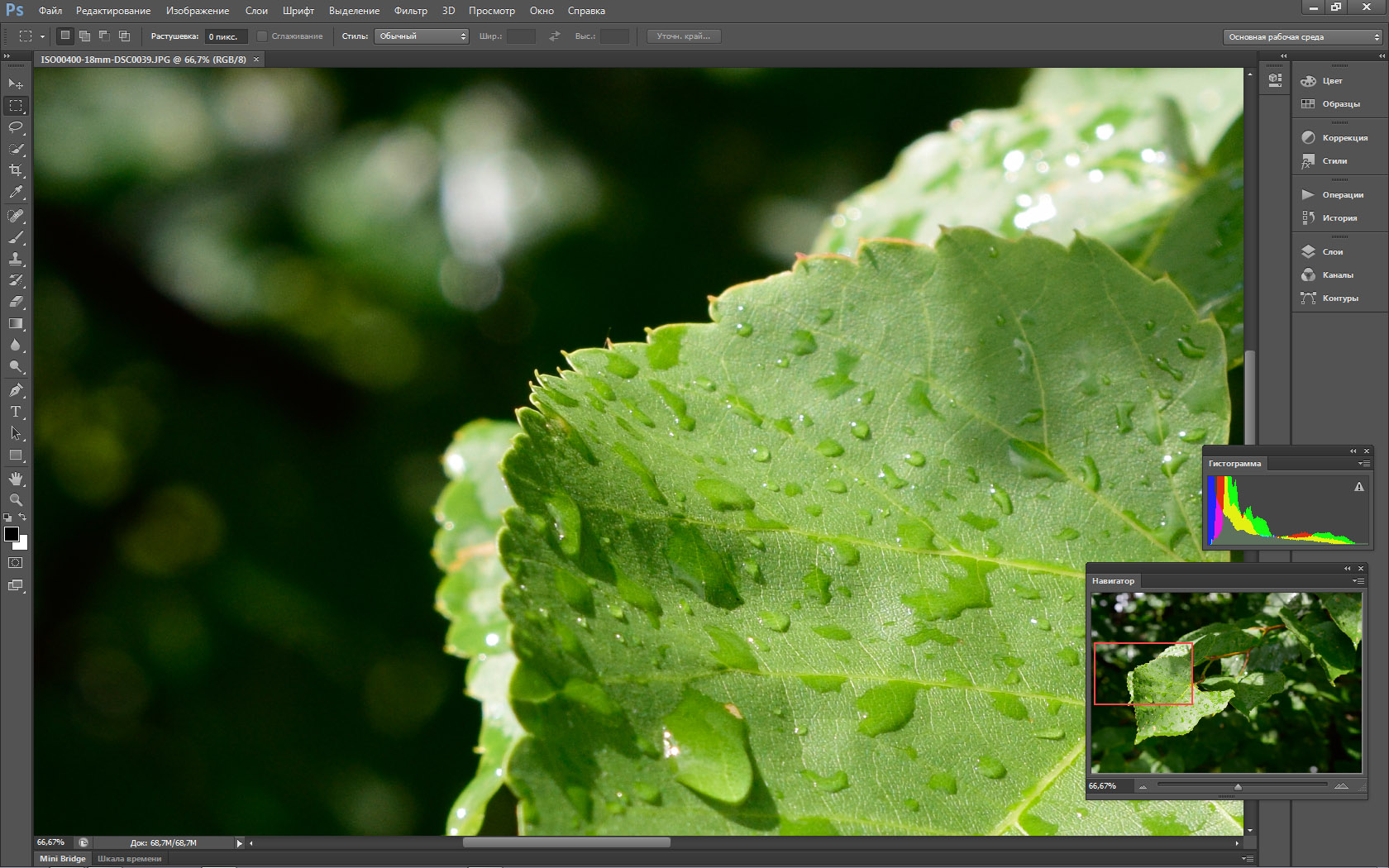The width and height of the screenshot is (1389, 868).
Task: Select the Gradient tool
Action: tap(16, 324)
